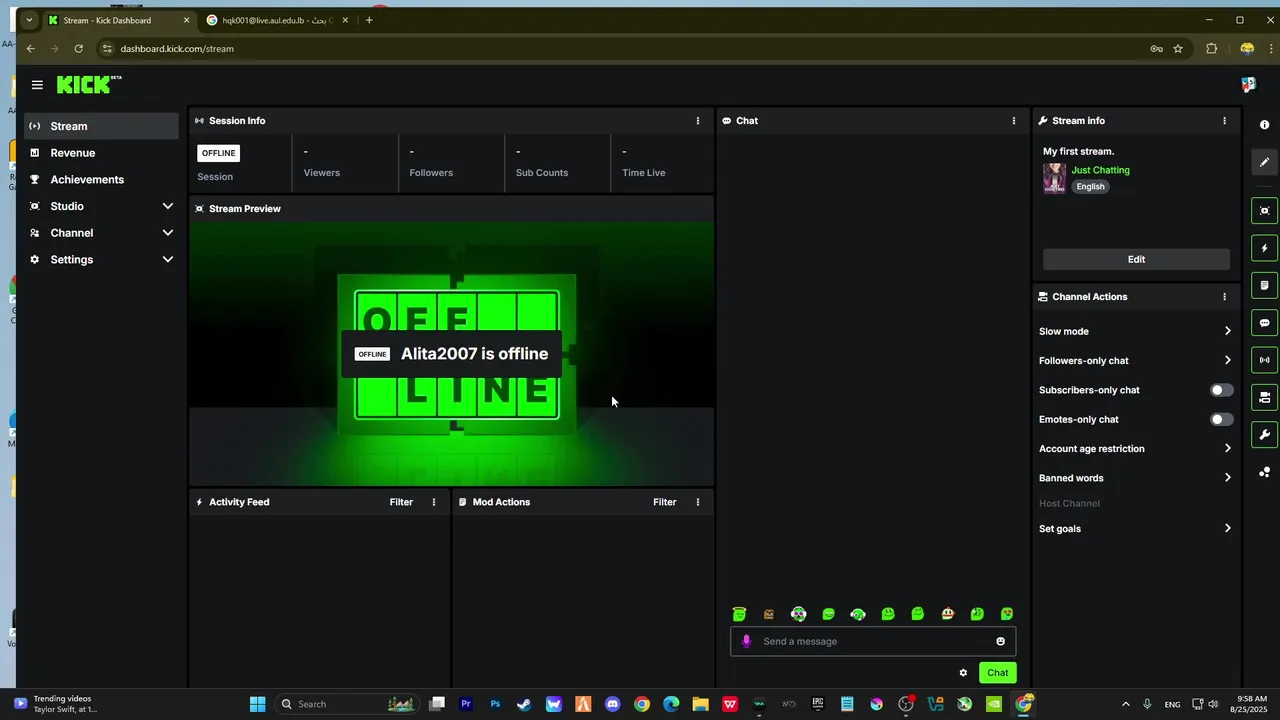This screenshot has width=1280, height=720.
Task: Reload the page in browser toolbar
Action: pos(78,48)
